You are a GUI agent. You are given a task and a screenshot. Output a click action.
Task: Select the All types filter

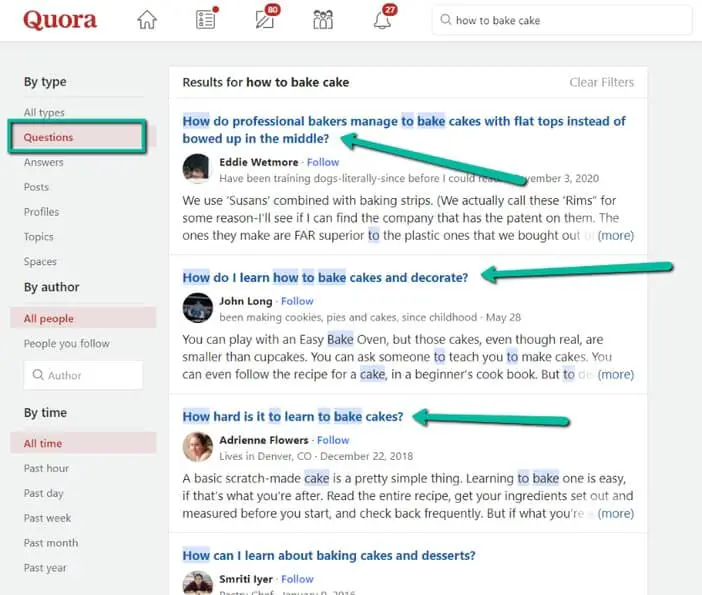[44, 112]
